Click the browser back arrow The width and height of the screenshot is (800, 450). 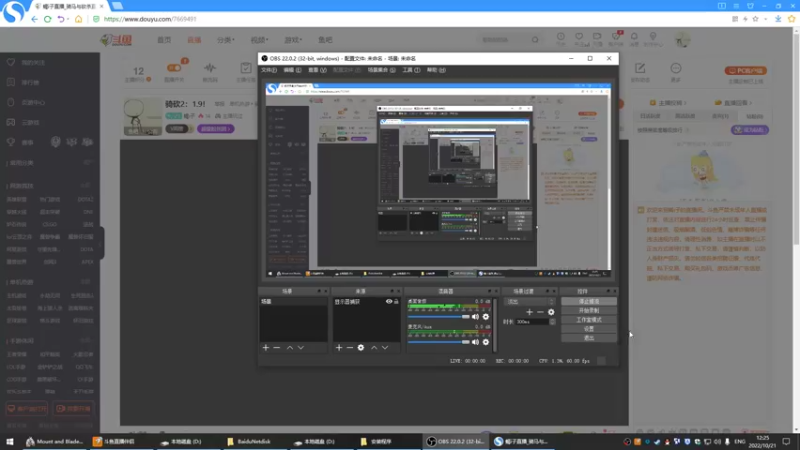click(x=34, y=19)
